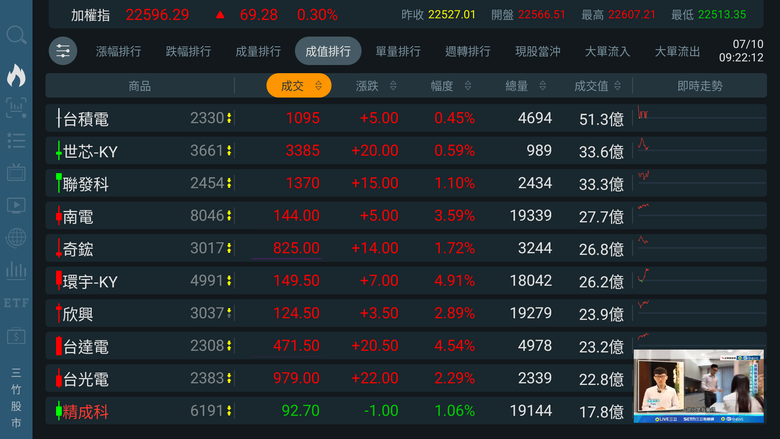Click the 商品 column header
This screenshot has width=780, height=439.
tap(139, 86)
